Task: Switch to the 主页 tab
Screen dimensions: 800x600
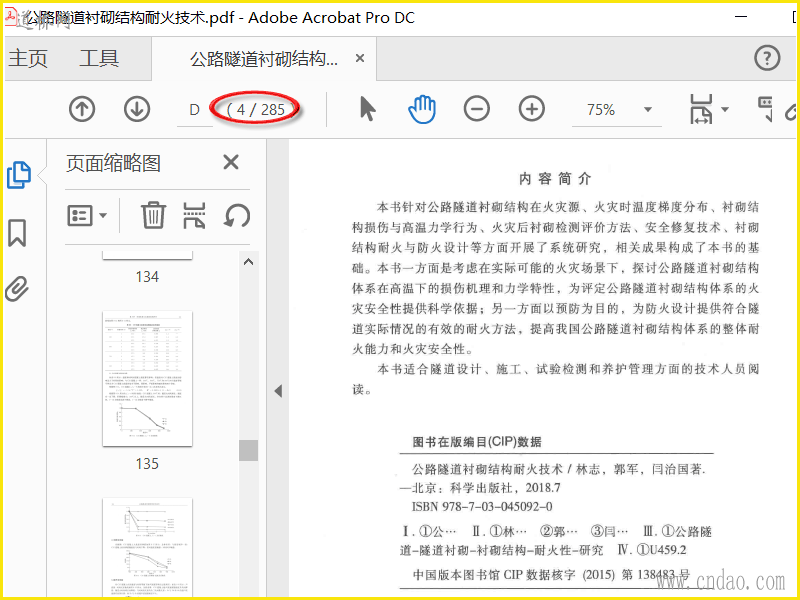Action: pos(28,58)
